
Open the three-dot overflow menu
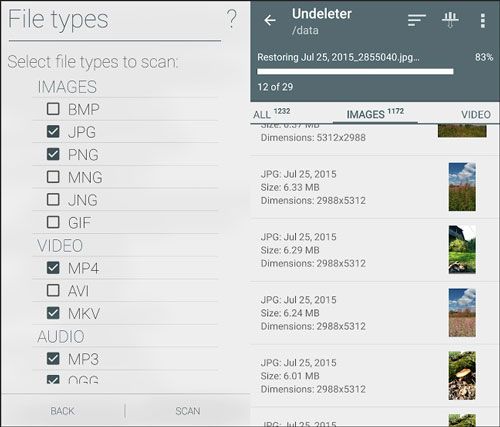click(482, 21)
